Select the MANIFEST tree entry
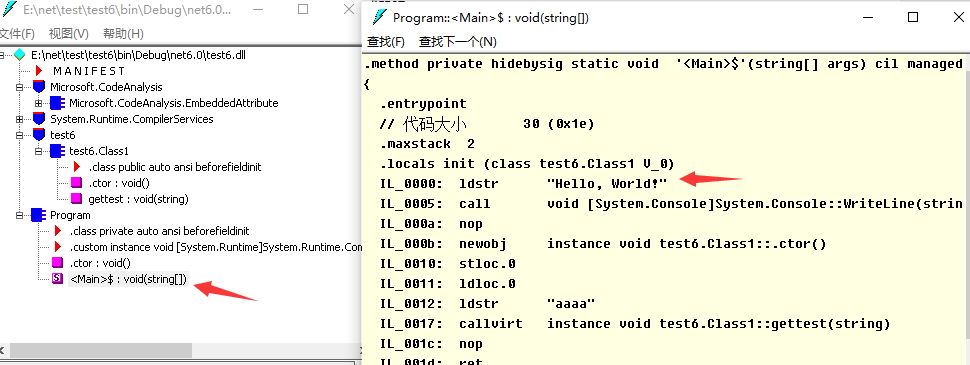This screenshot has height=365, width=970. [x=89, y=71]
